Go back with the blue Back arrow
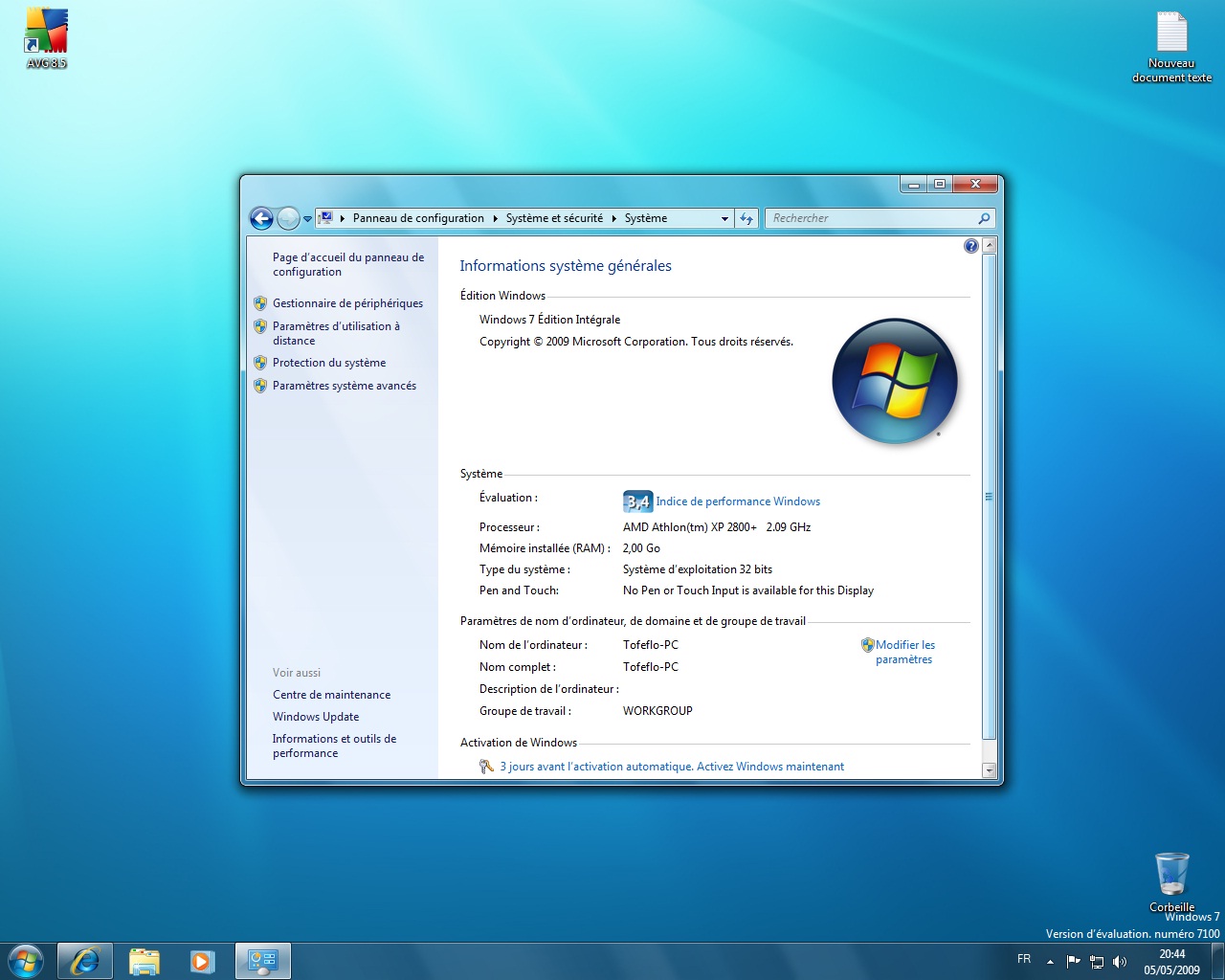 pos(261,218)
